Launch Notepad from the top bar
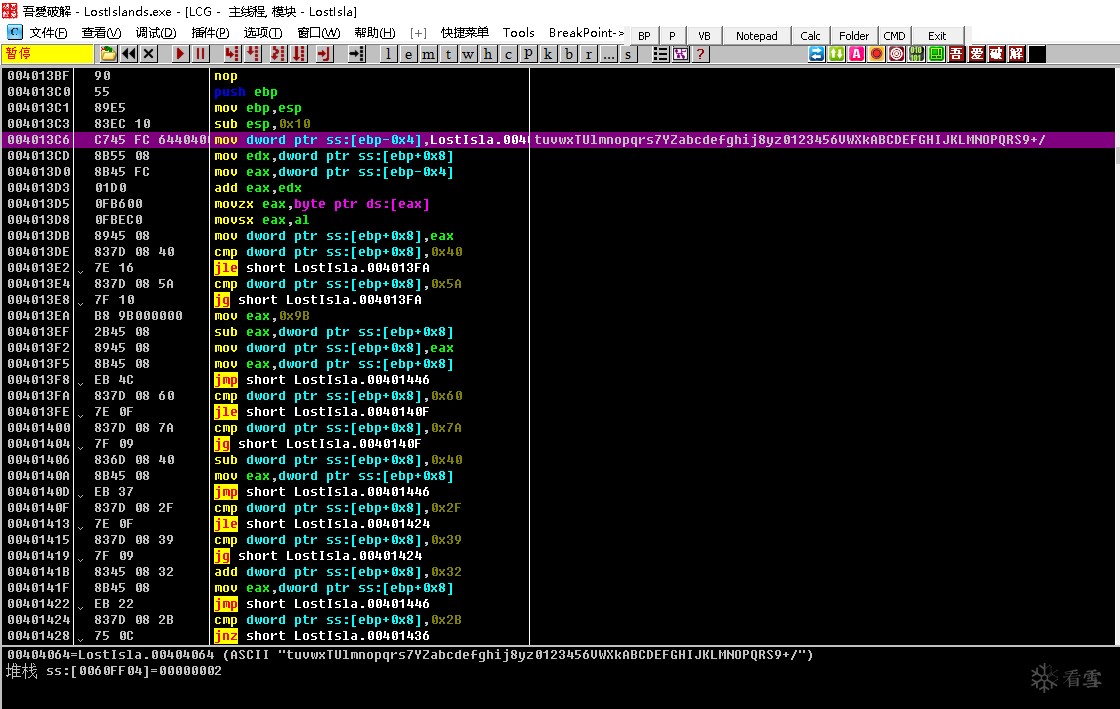This screenshot has width=1120, height=709. [756, 36]
